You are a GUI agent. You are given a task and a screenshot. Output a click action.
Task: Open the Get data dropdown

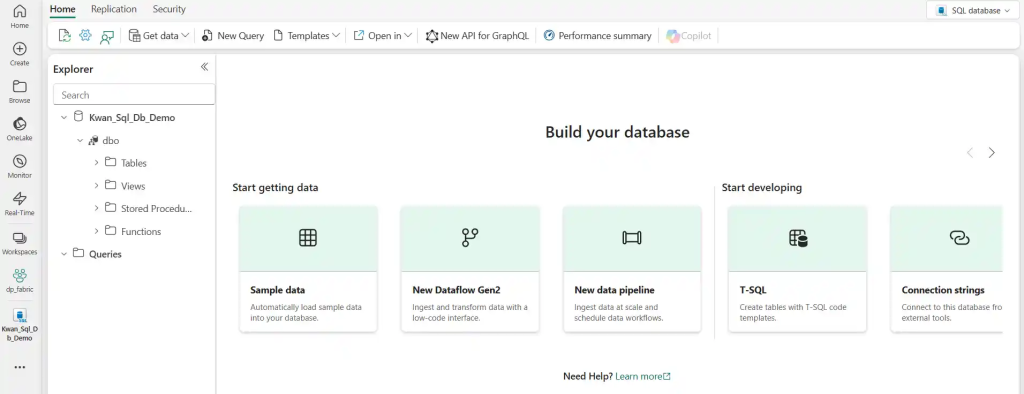(159, 36)
